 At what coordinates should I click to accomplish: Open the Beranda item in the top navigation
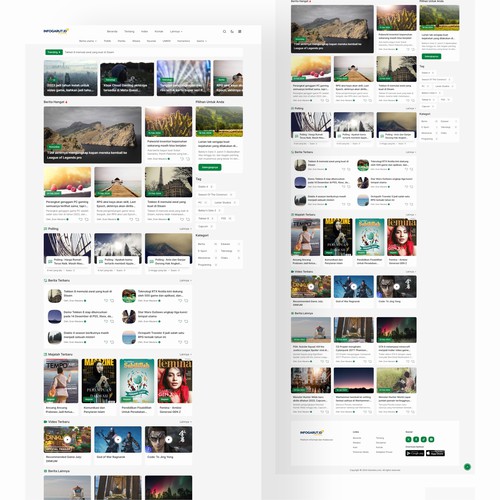click(x=112, y=31)
